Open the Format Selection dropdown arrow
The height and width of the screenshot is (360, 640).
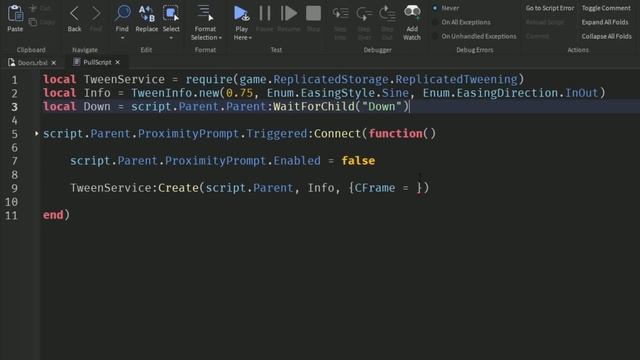[x=220, y=38]
